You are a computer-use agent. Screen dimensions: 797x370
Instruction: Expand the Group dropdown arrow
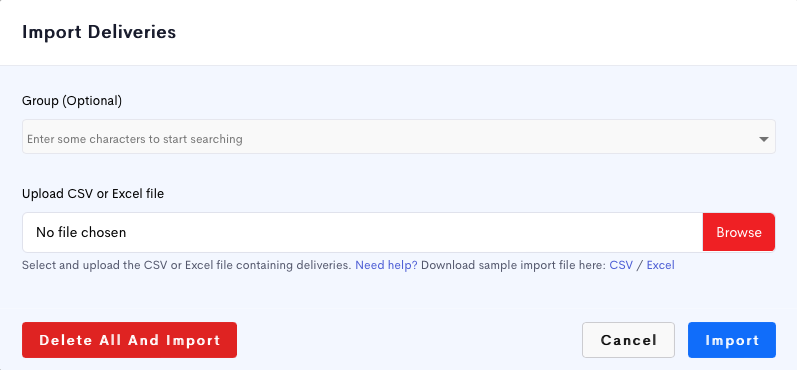click(763, 139)
